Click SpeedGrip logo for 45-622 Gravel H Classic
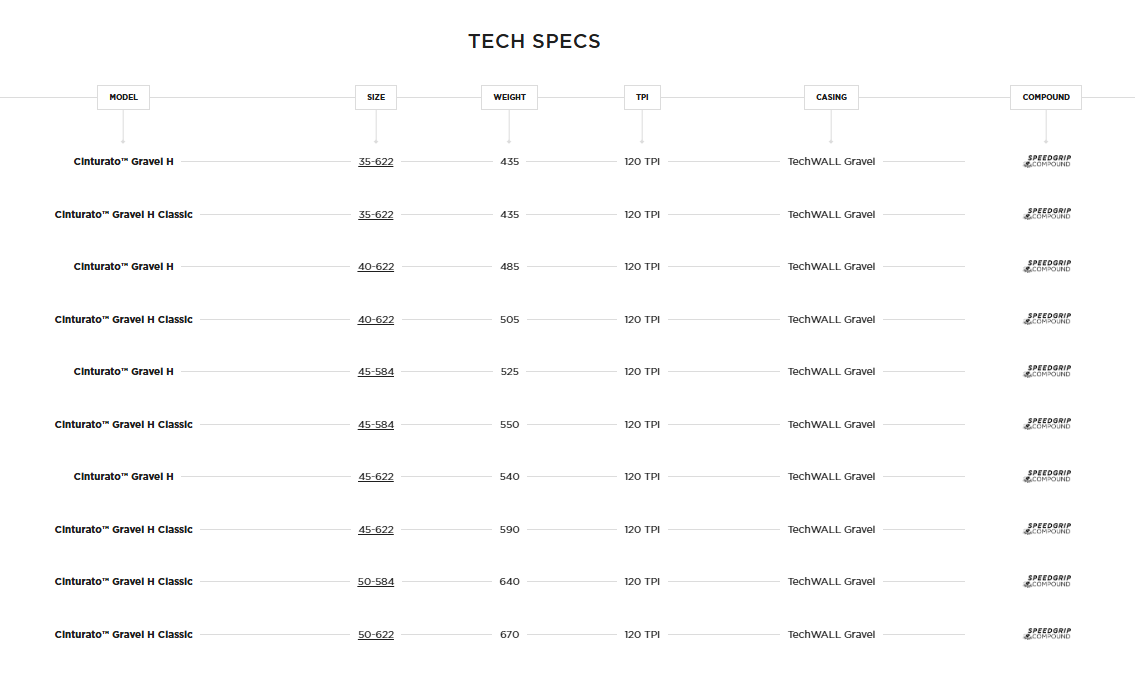 pyautogui.click(x=1047, y=529)
